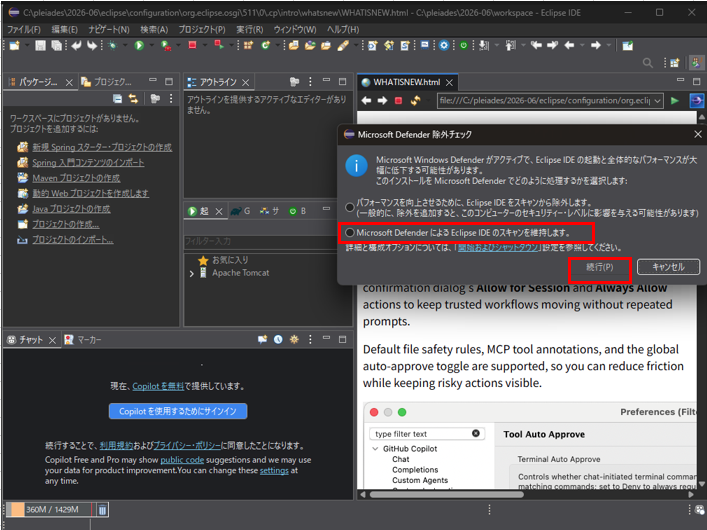This screenshot has width=707, height=530.
Task: Click the pencil highlighter icon in the toolbar
Action: click(x=343, y=46)
